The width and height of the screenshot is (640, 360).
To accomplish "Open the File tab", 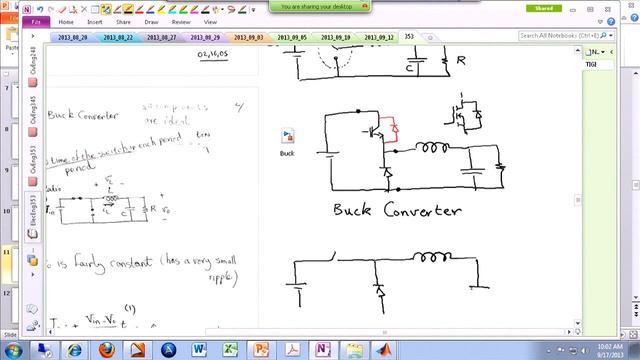I will [x=36, y=22].
